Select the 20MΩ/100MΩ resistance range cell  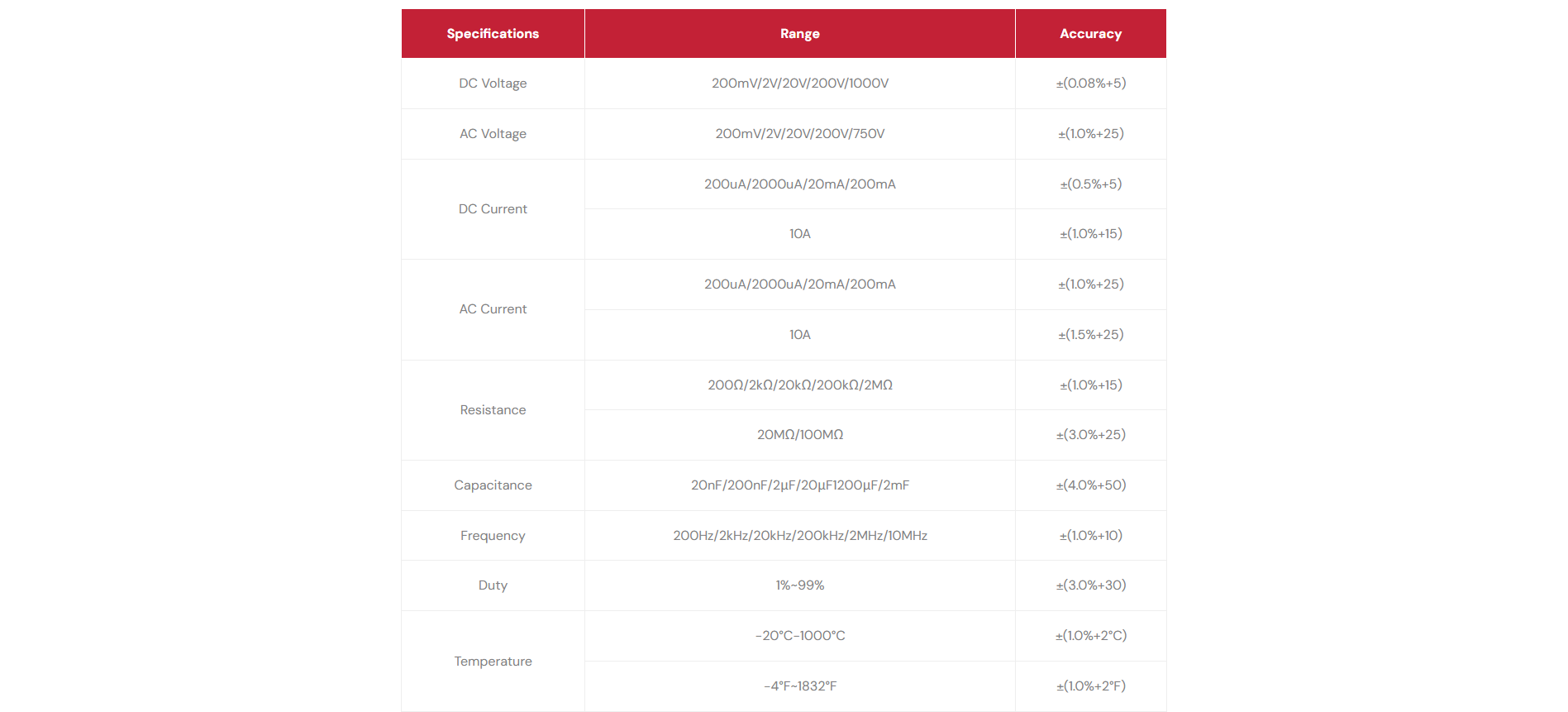(x=799, y=435)
